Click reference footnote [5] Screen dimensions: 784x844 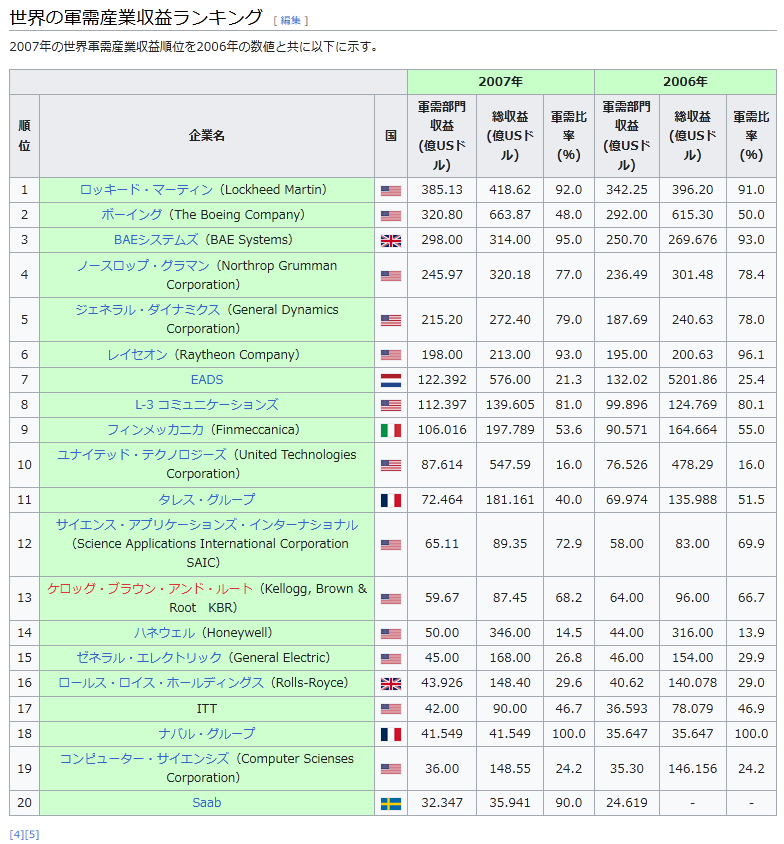pos(32,834)
